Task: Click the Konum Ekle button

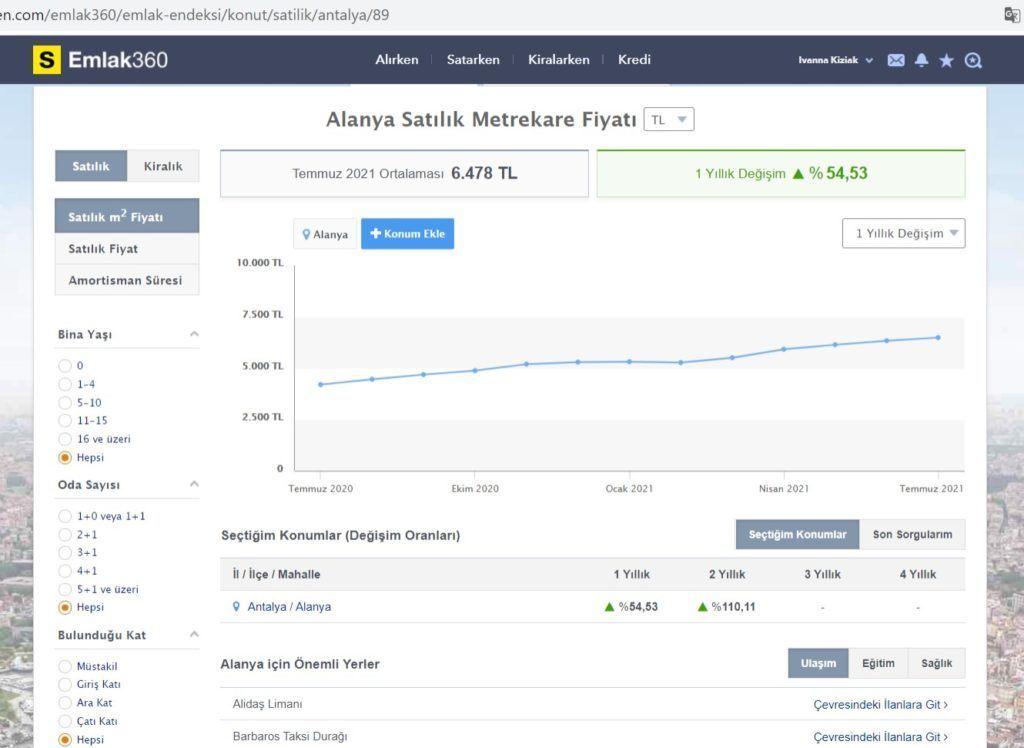Action: 407,234
